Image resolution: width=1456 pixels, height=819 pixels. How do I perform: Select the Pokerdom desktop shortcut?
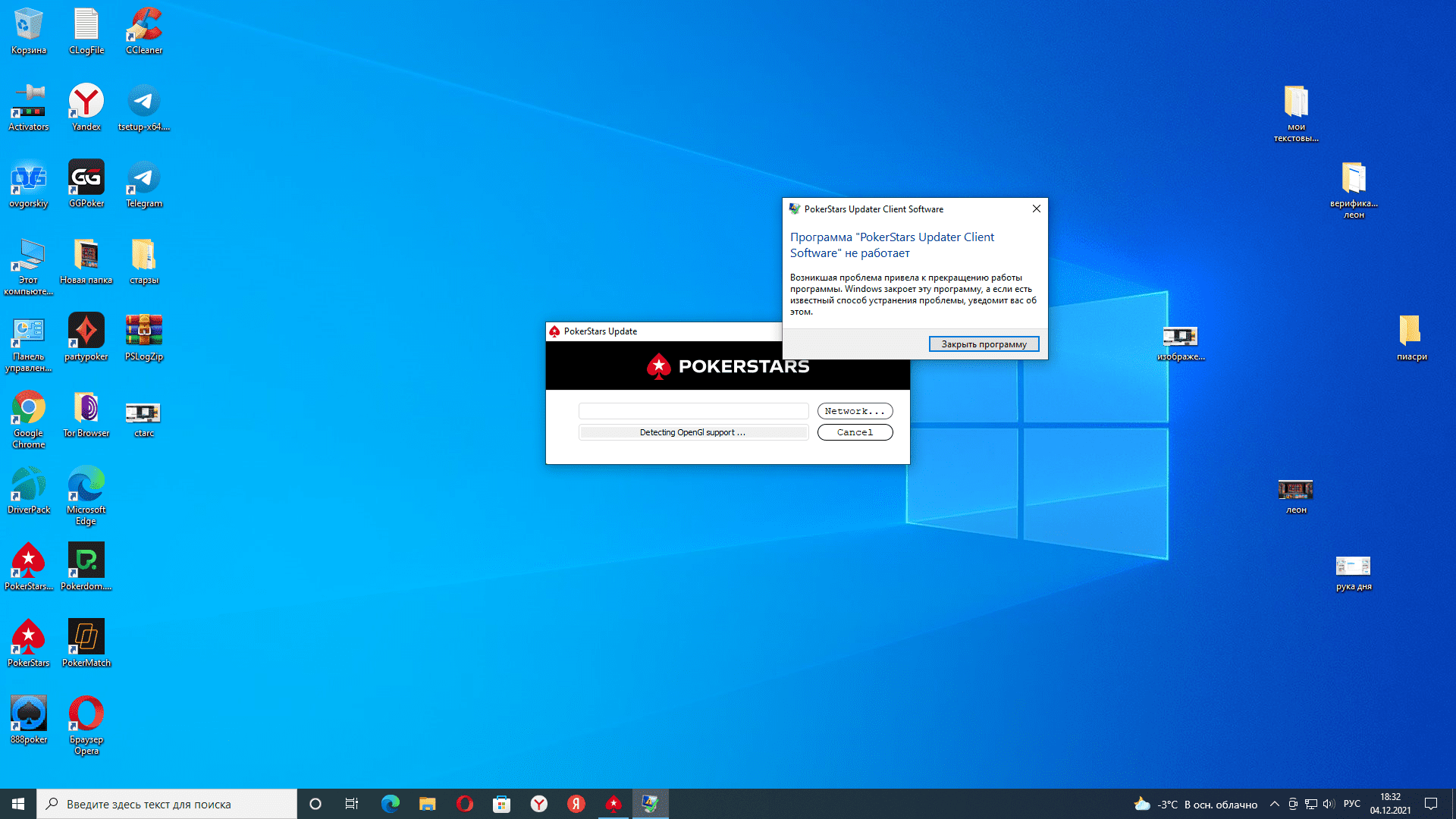pos(86,568)
